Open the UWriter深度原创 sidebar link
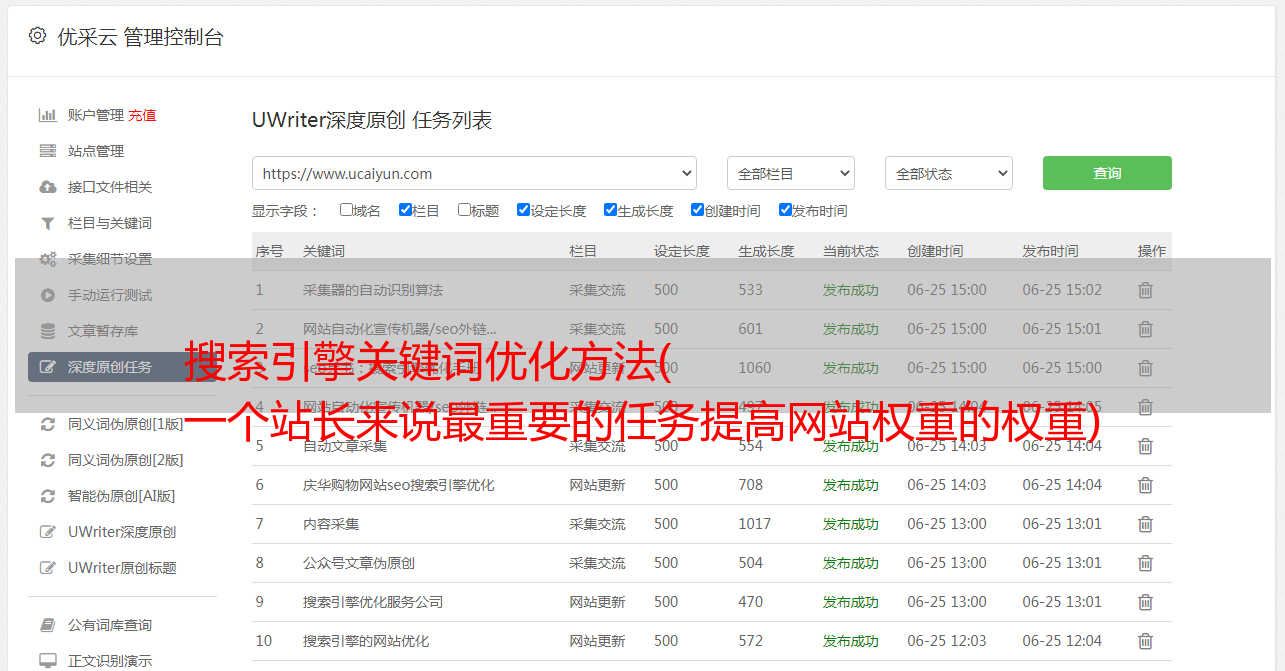Viewport: 1285px width, 671px height. (x=122, y=532)
